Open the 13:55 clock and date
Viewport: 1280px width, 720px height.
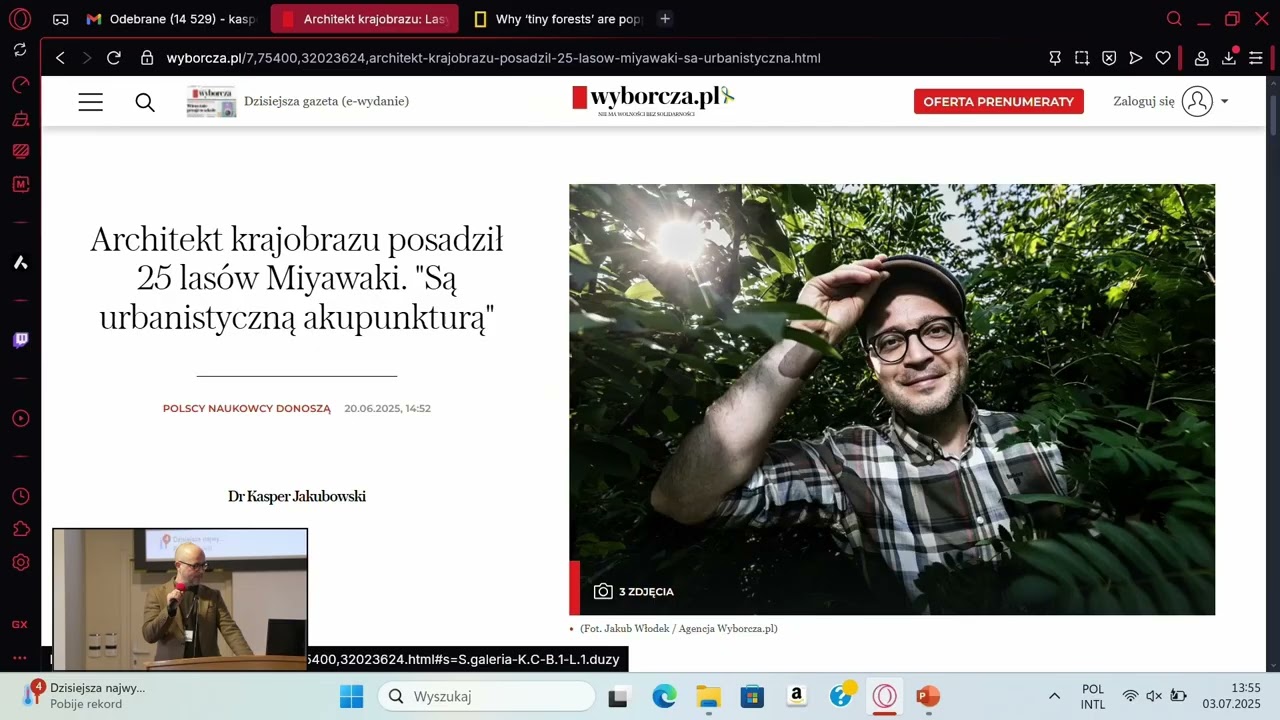[x=1232, y=696]
